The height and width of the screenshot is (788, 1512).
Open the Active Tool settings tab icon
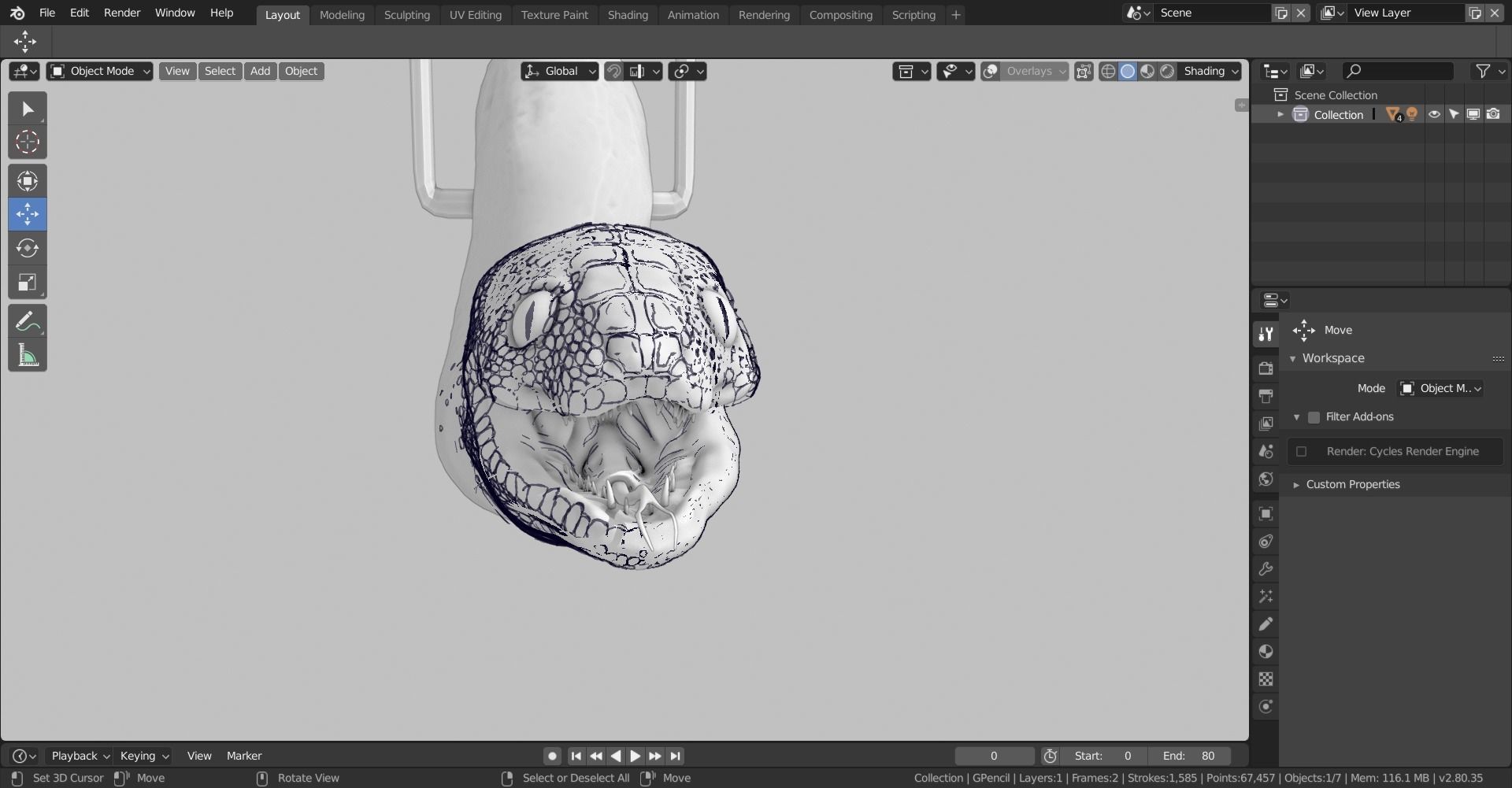point(1266,334)
